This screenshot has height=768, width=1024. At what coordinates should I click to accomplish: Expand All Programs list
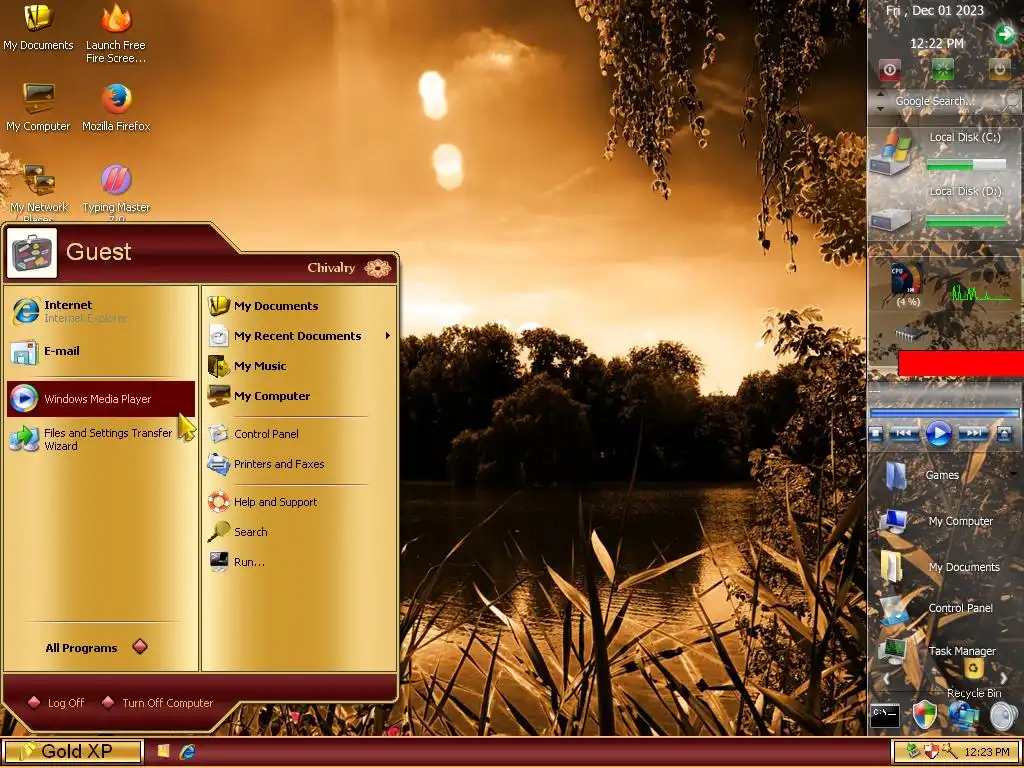(95, 647)
